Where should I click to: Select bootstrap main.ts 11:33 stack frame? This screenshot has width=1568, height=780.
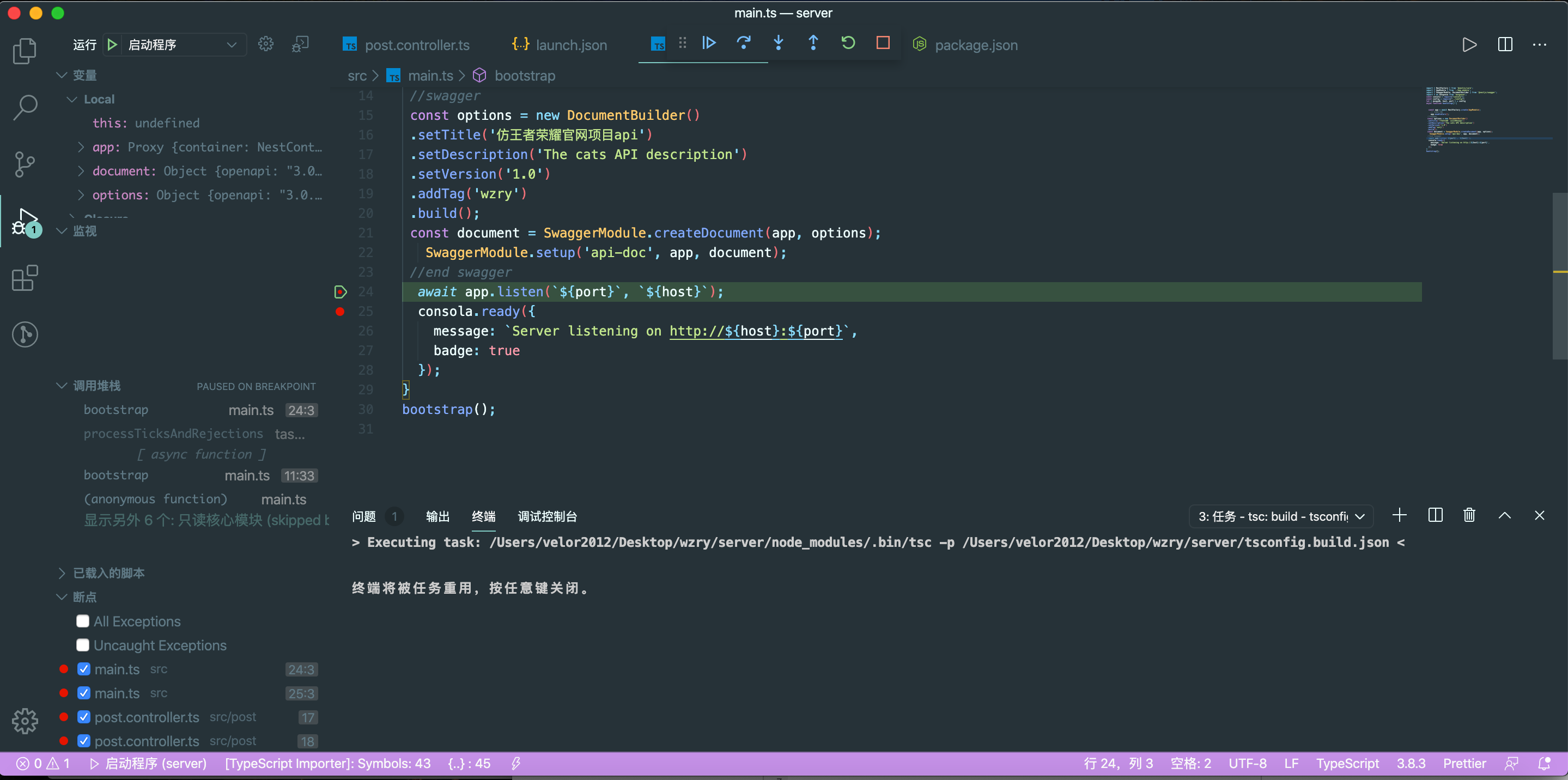[x=200, y=475]
